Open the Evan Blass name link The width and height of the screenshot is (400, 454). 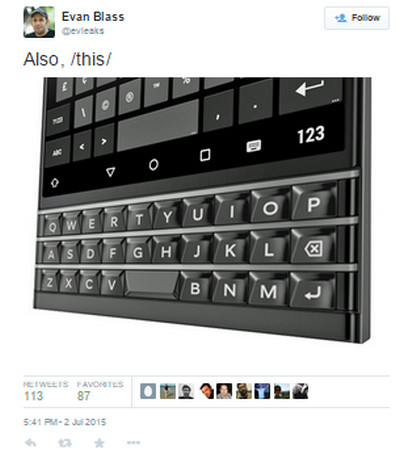(x=93, y=17)
